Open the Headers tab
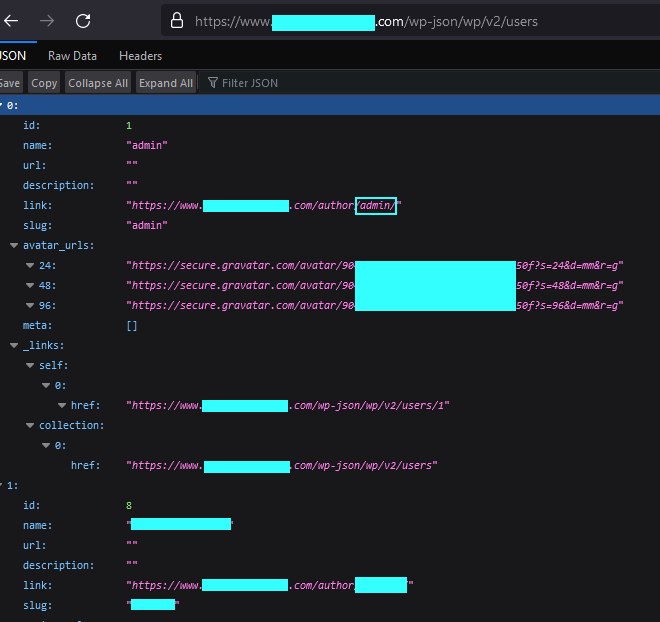This screenshot has height=622, width=660. [x=141, y=56]
